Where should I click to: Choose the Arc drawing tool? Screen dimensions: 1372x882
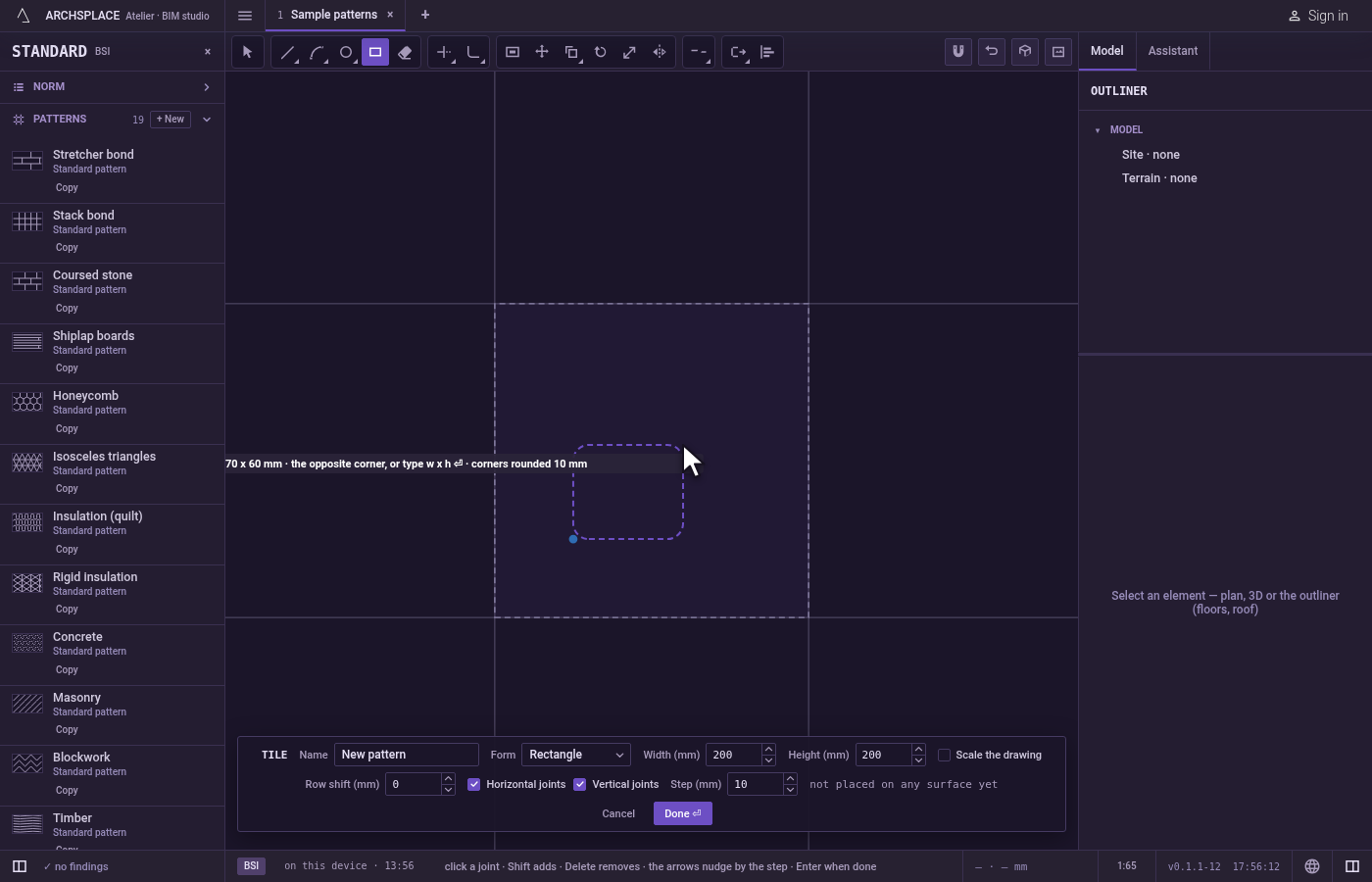pos(317,52)
